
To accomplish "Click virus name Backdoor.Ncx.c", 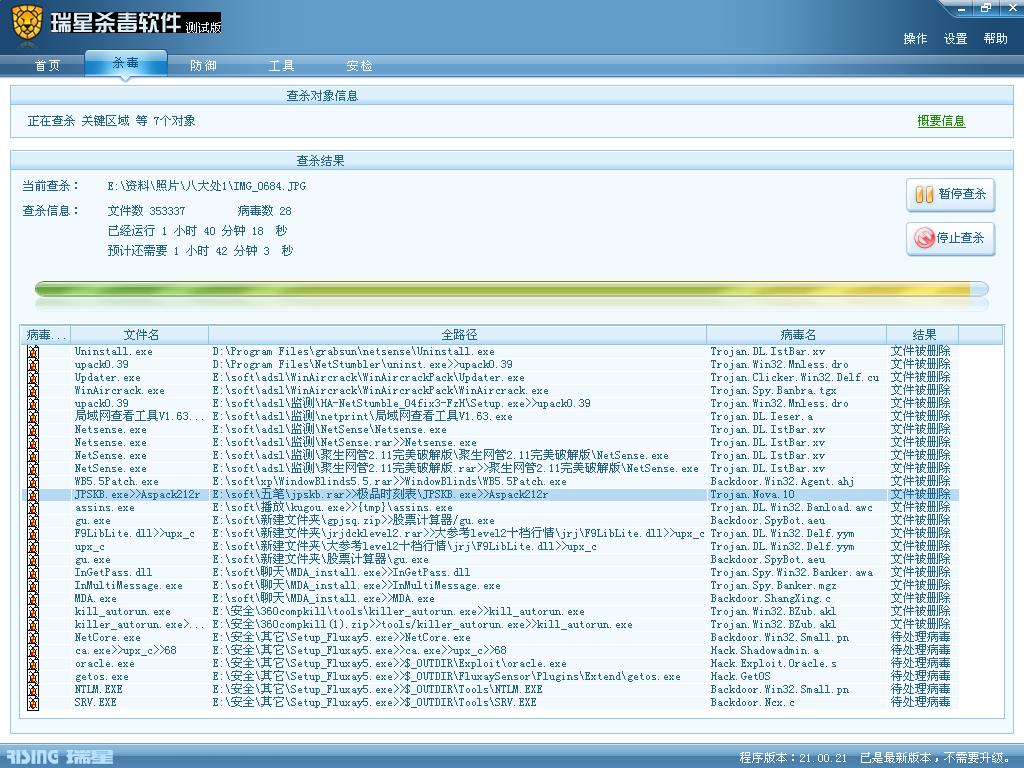I will coord(752,703).
